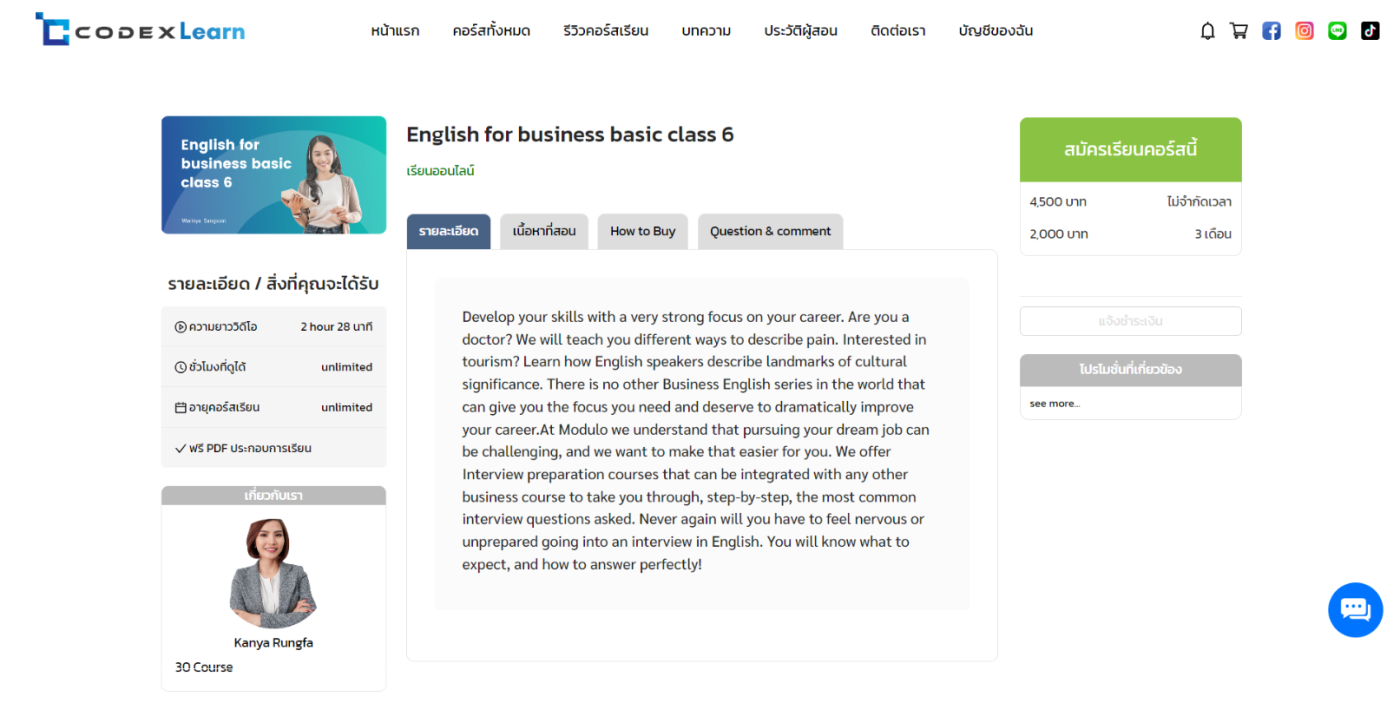Select the รายละเอียด tab
This screenshot has height=723, width=1400.
[448, 231]
